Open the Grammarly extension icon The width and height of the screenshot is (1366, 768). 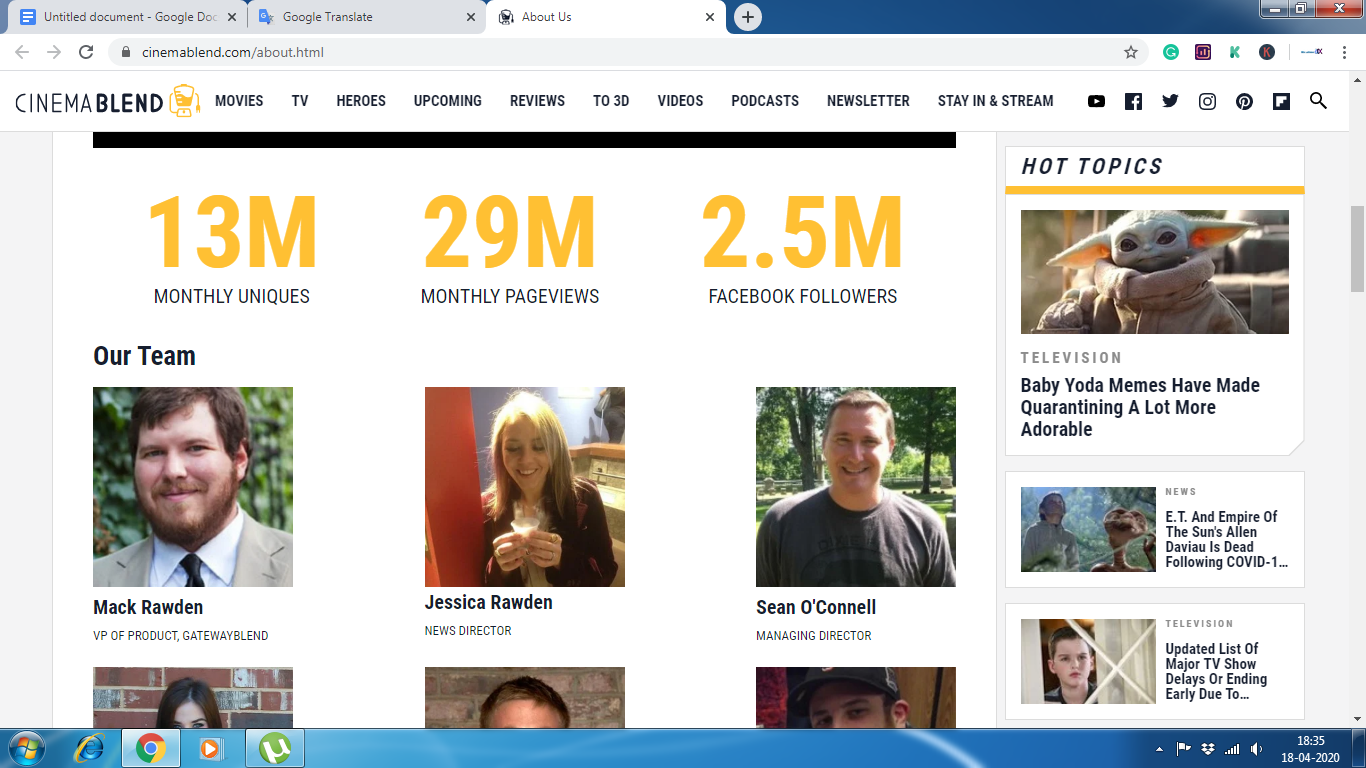point(1170,52)
